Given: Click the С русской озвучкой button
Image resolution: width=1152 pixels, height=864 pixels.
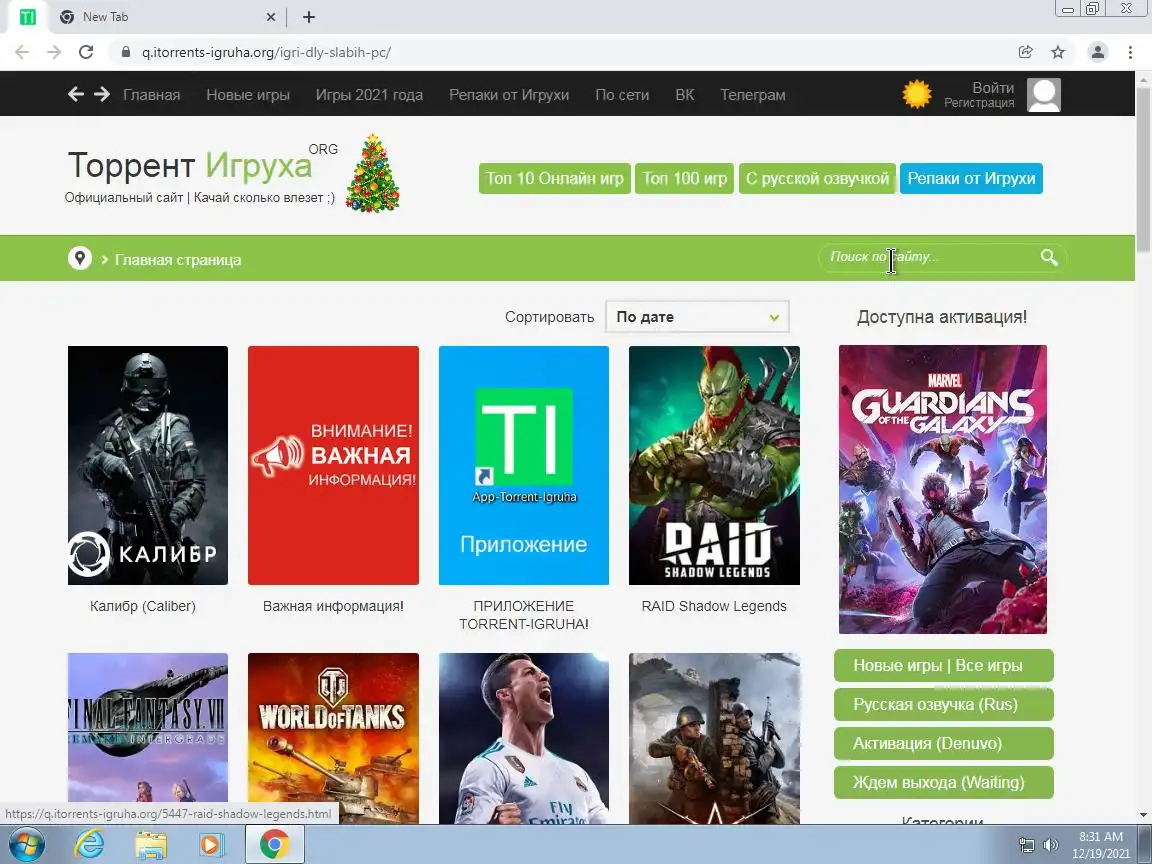Looking at the screenshot, I should coord(817,179).
